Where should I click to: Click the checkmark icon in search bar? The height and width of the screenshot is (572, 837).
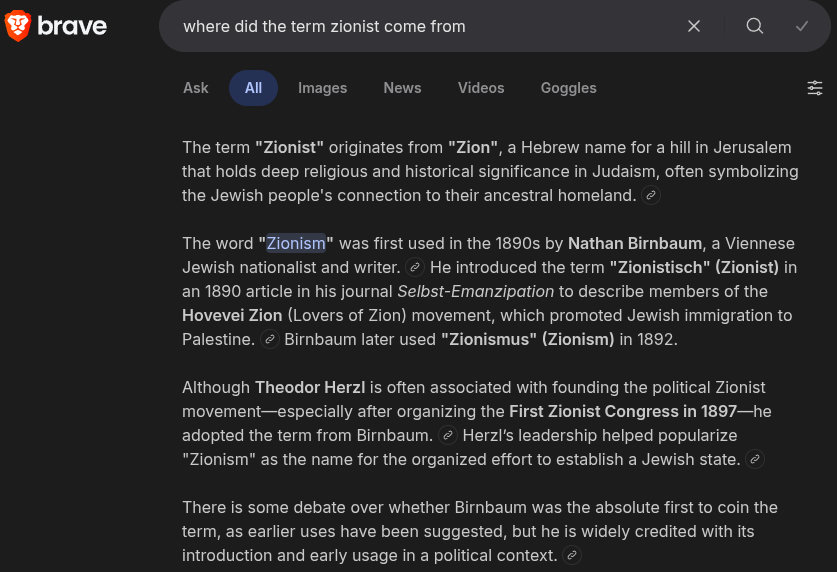(802, 26)
